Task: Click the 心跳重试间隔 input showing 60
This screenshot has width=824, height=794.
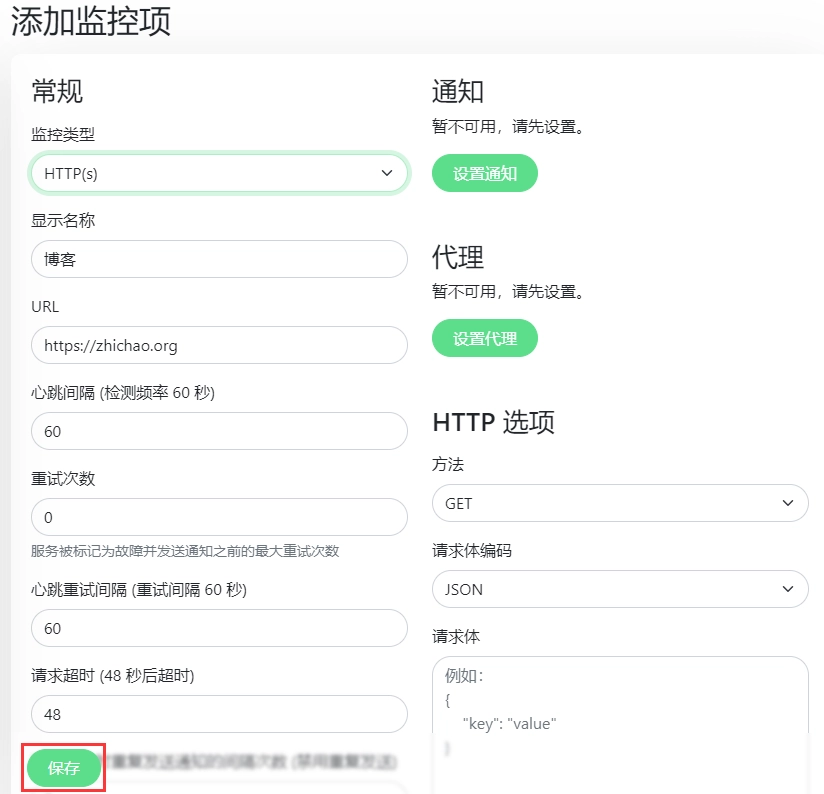Action: coord(219,628)
